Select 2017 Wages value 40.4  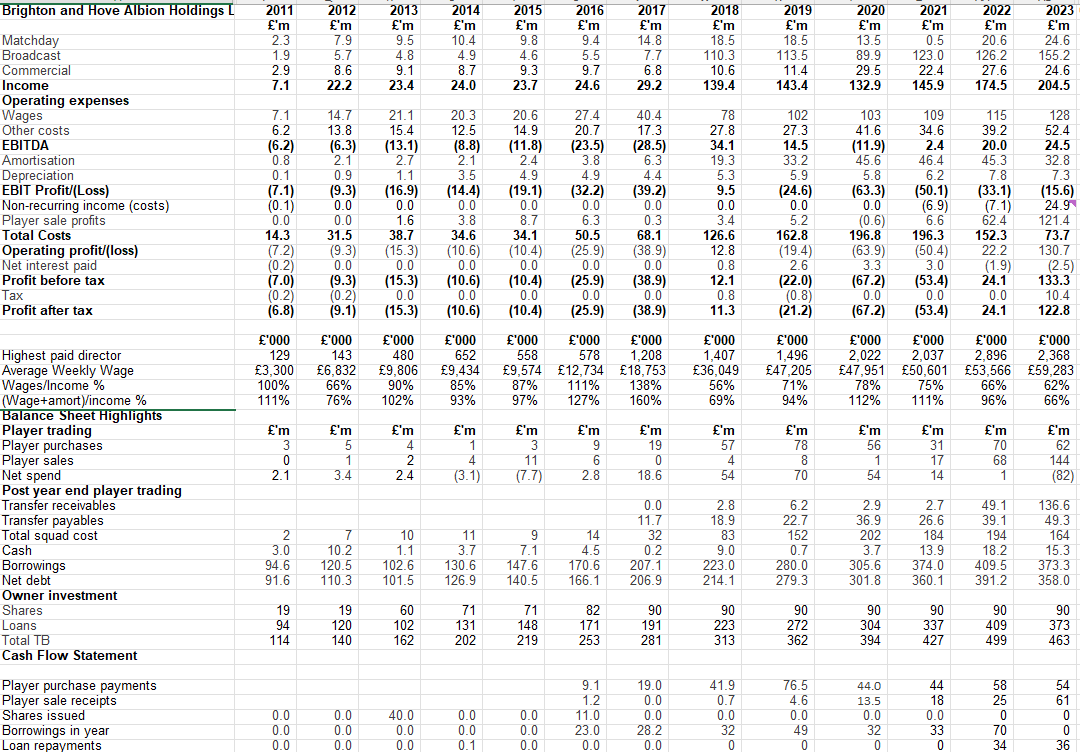coord(651,116)
